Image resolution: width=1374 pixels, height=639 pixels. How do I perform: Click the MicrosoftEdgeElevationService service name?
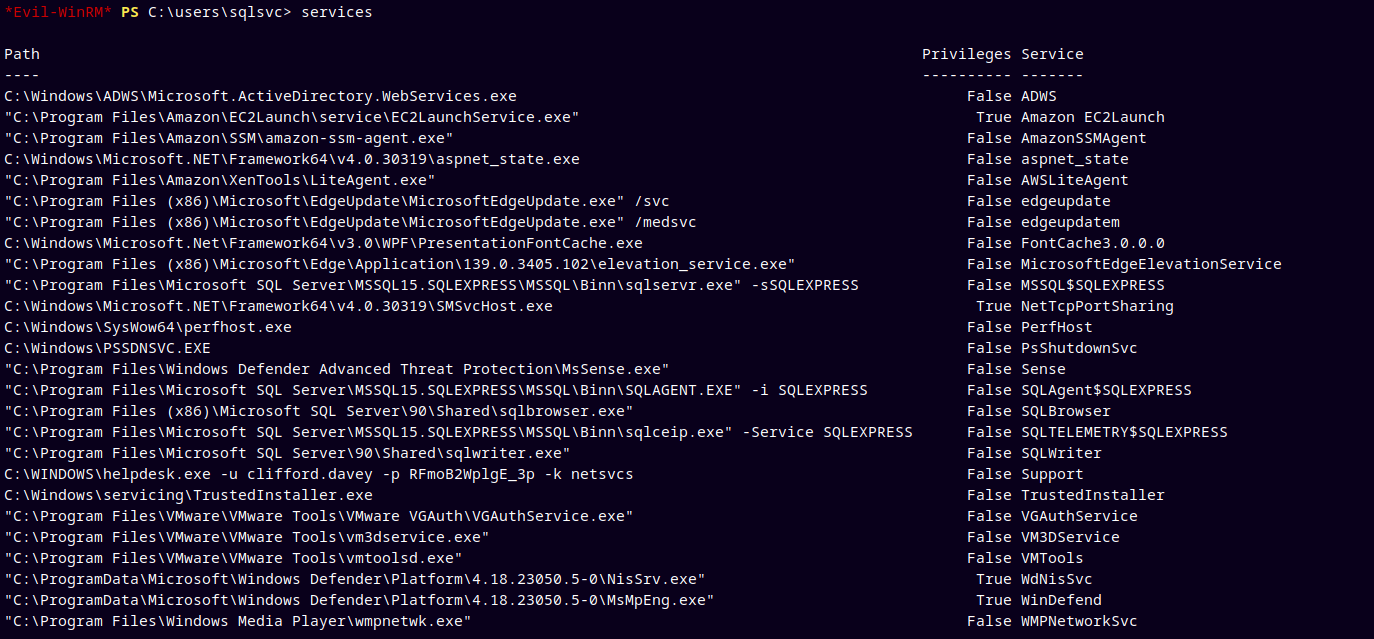1150,264
